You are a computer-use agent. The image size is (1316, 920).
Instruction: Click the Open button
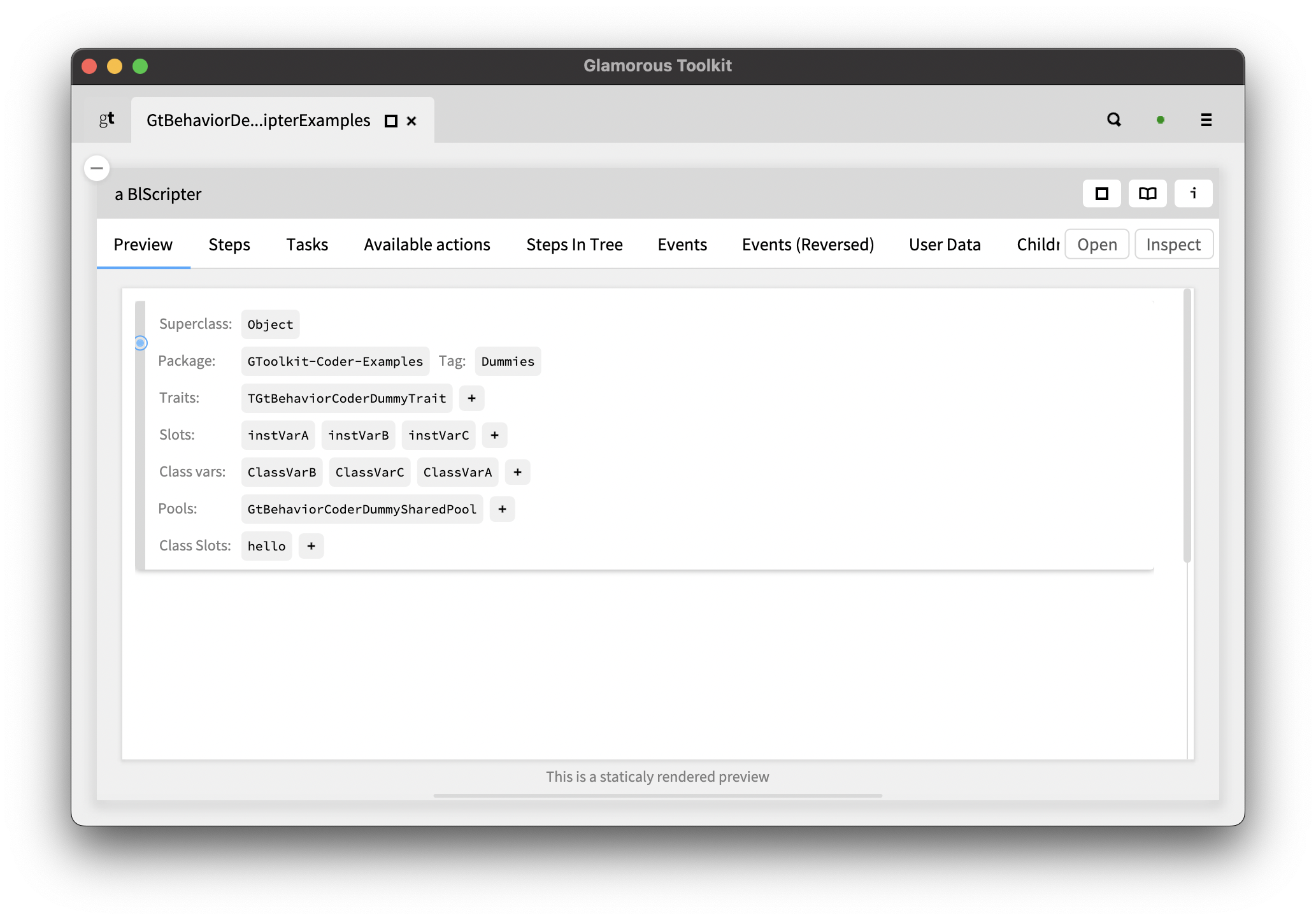click(1097, 244)
